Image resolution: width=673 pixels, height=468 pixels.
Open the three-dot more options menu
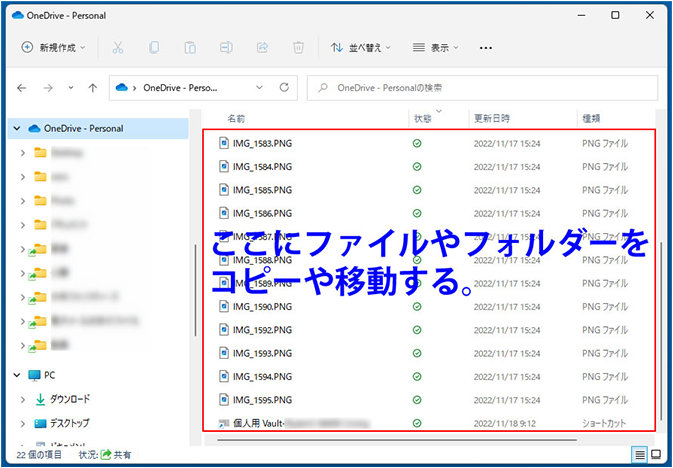485,48
